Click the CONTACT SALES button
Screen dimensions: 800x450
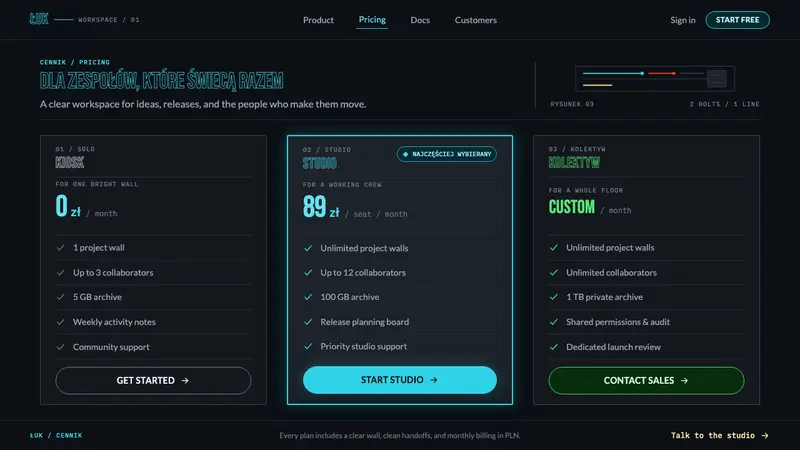click(x=646, y=381)
